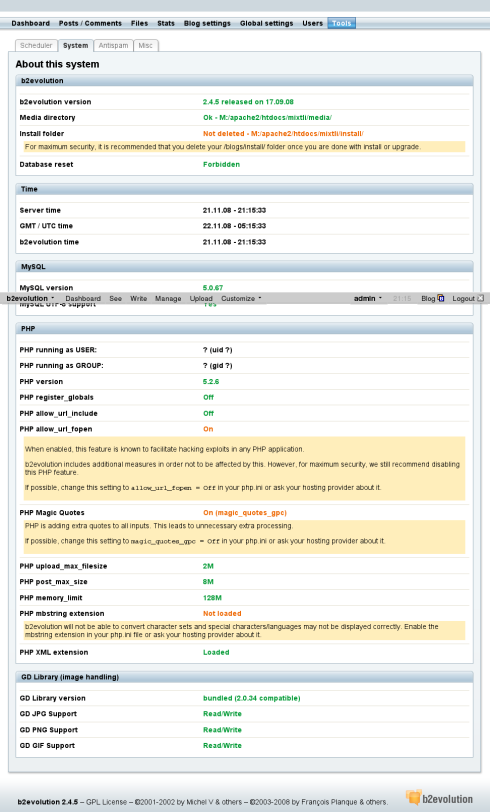Viewport: 490px width, 812px height.
Task: Click the 'bundled (2.0.34 compatible)' GD version value
Action: pos(252,698)
